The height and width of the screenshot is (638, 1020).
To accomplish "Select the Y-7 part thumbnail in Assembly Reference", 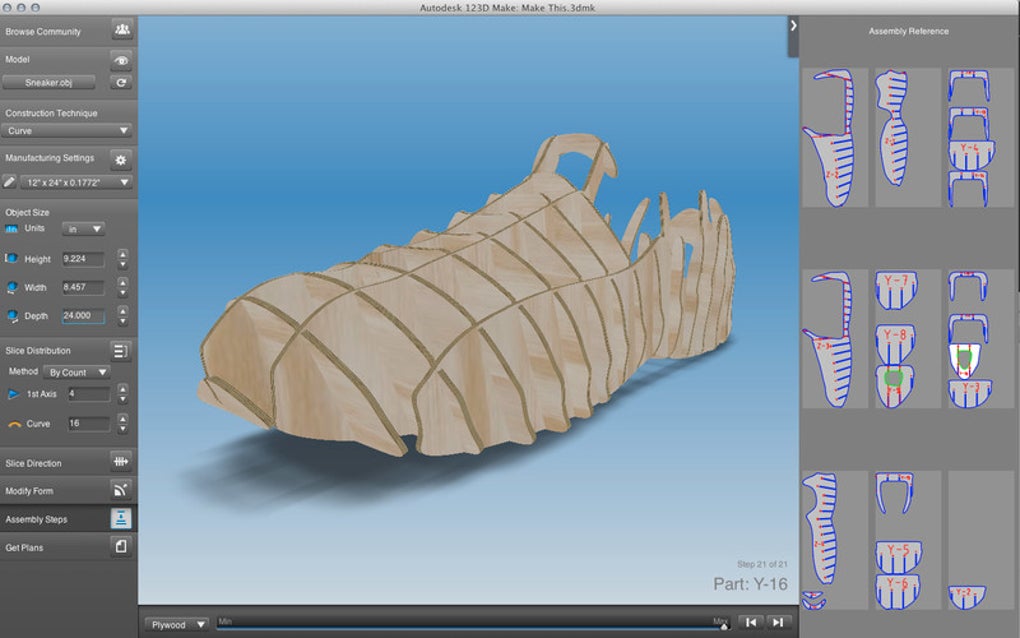I will coord(898,291).
